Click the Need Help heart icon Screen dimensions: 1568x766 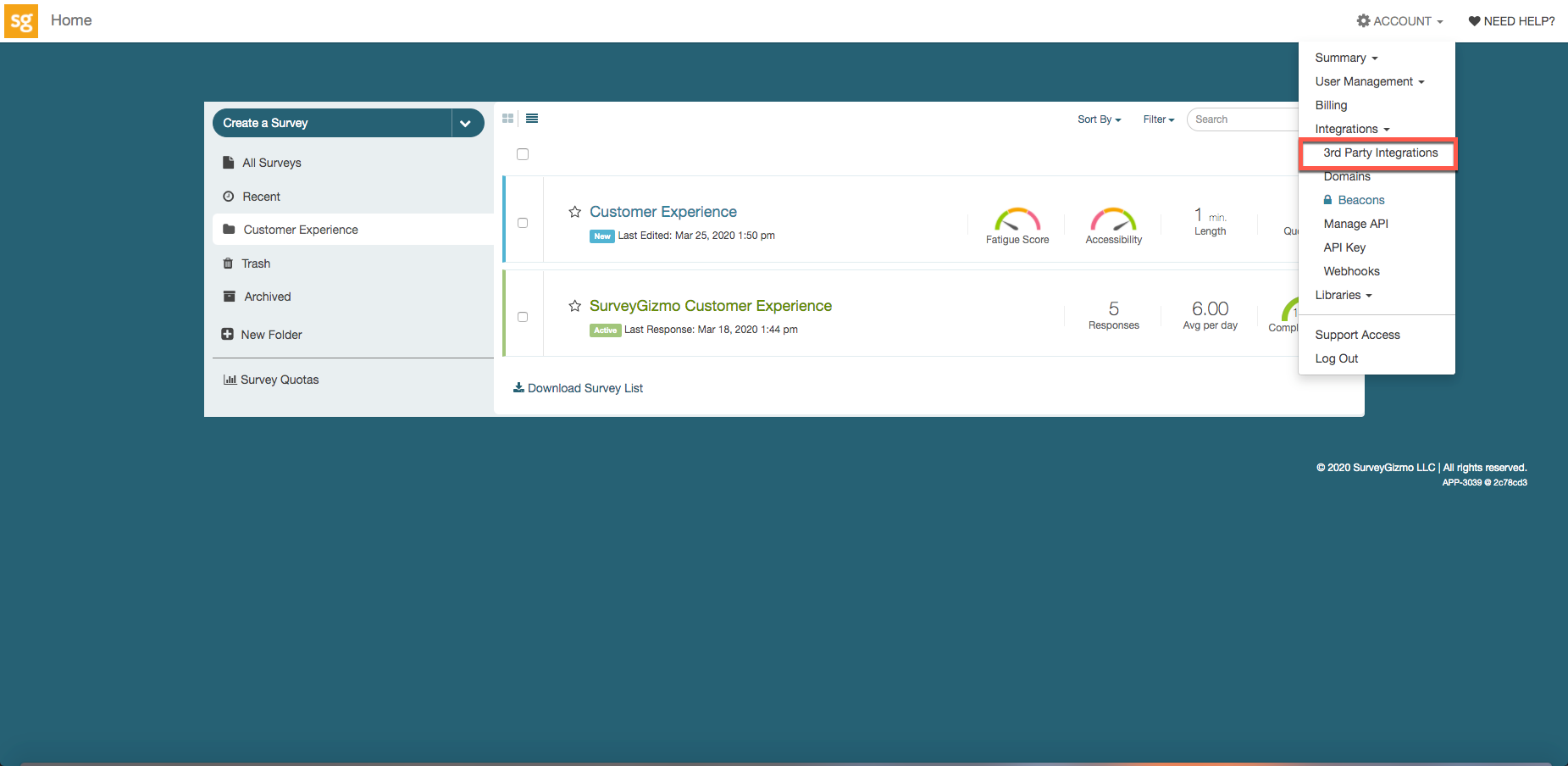(1475, 21)
